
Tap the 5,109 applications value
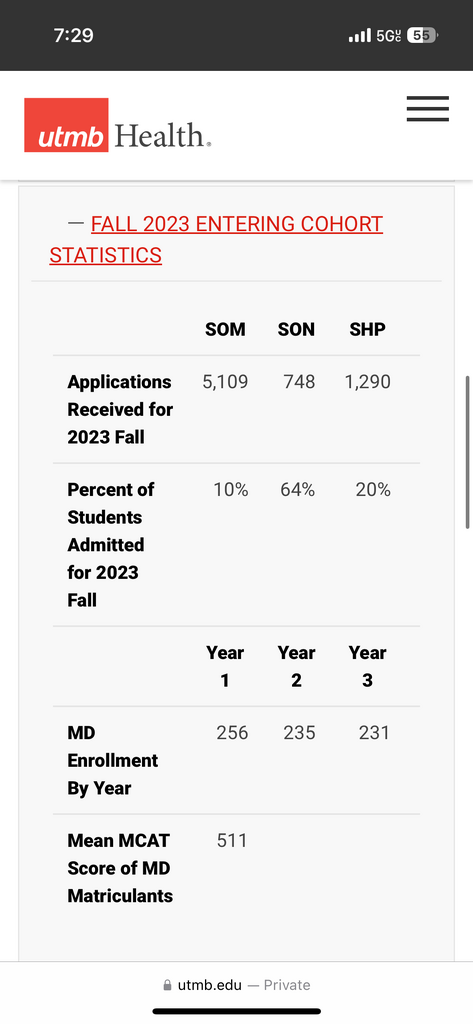[x=225, y=382]
